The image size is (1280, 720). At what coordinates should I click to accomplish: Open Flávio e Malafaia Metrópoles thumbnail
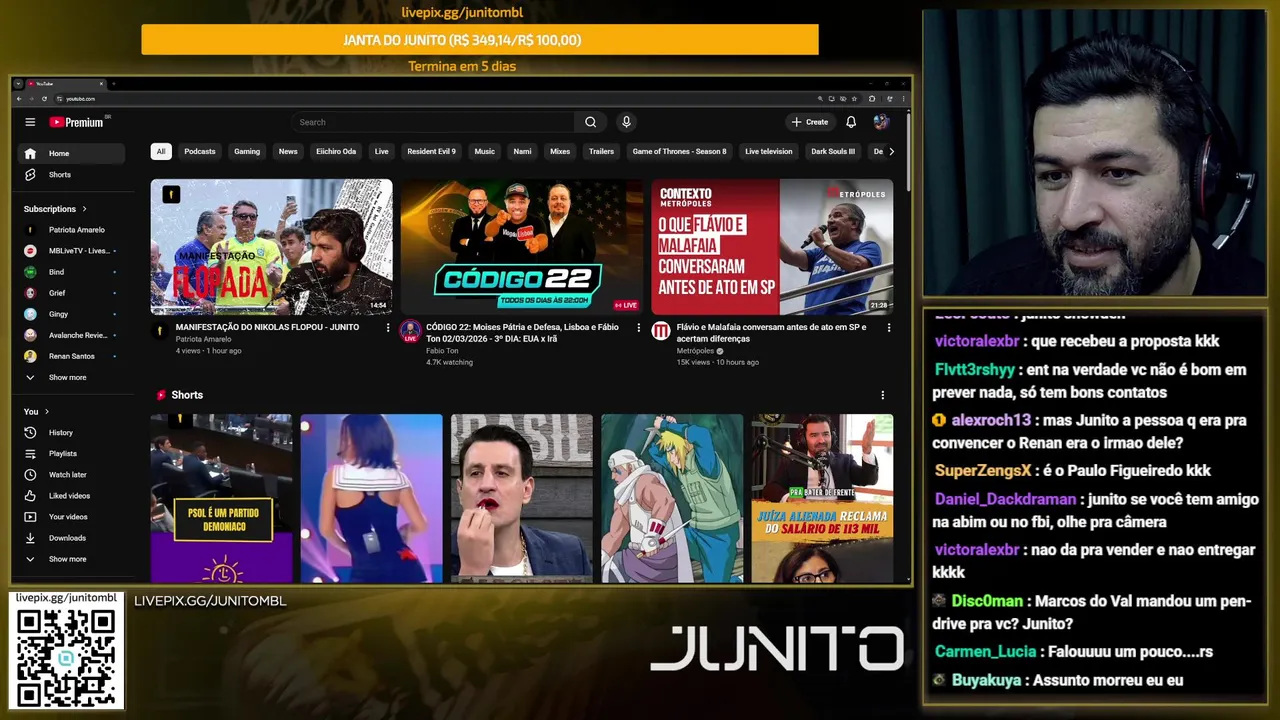[772, 247]
